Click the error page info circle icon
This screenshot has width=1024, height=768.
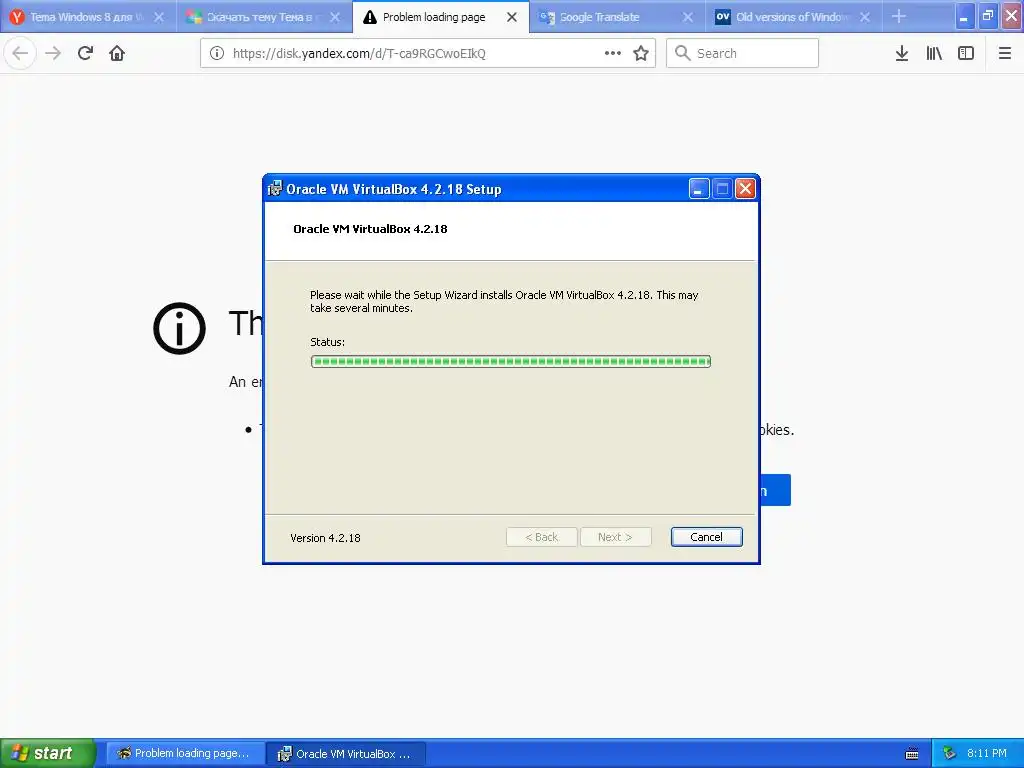[179, 328]
